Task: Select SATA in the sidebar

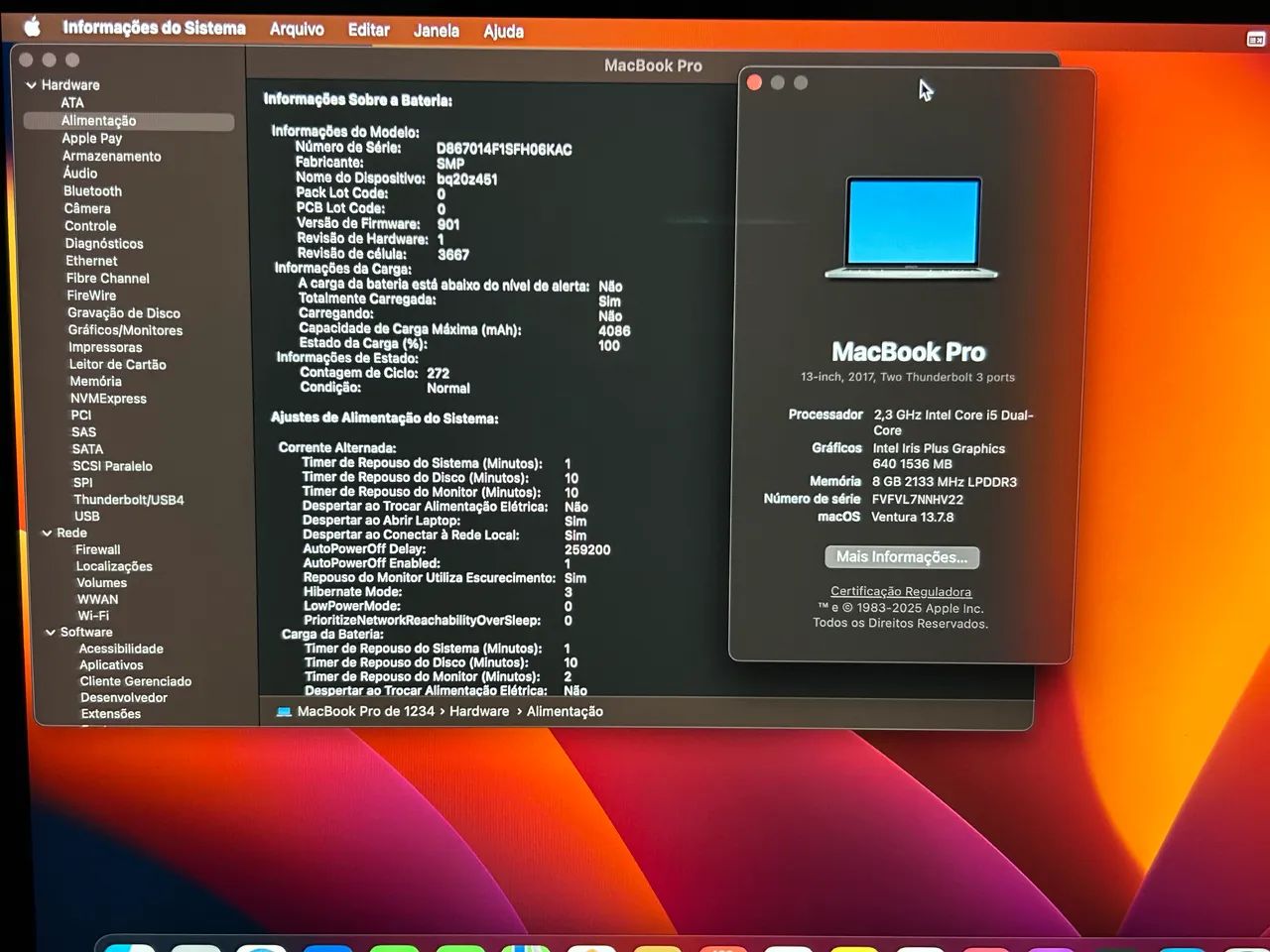Action: [x=87, y=449]
